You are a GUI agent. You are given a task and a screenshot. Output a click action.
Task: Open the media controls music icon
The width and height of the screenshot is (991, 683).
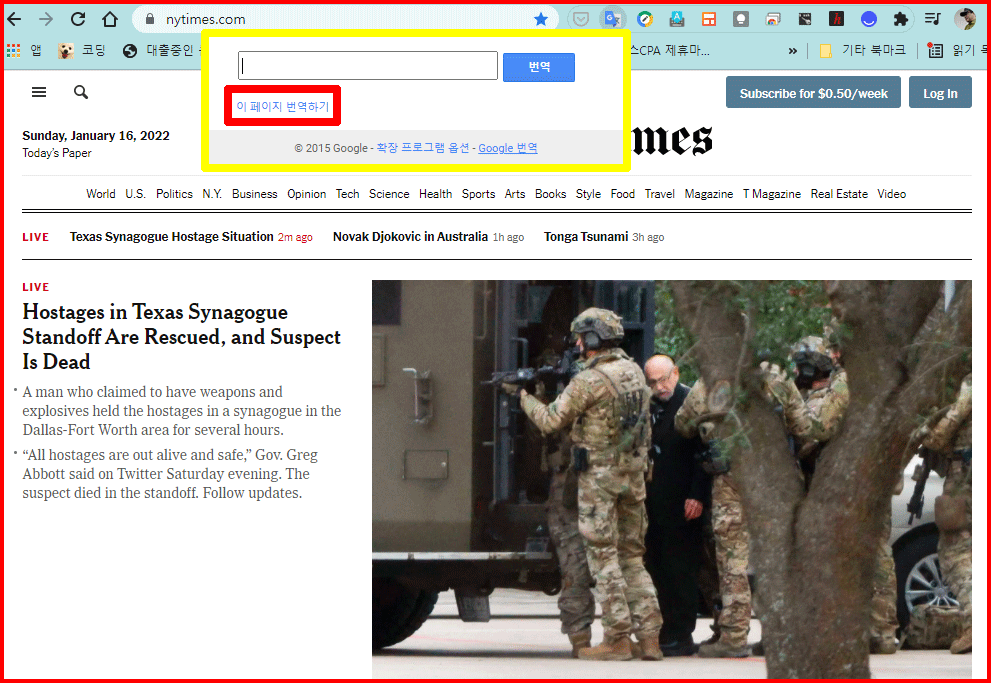coord(933,19)
